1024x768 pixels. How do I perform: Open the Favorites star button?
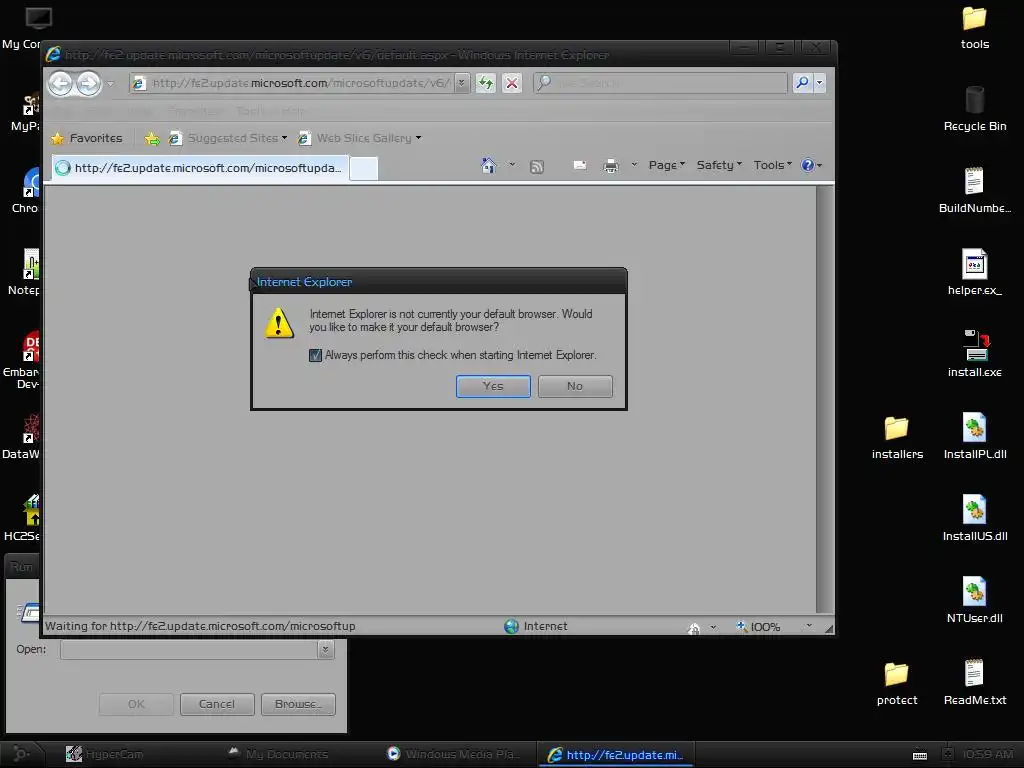pos(87,138)
